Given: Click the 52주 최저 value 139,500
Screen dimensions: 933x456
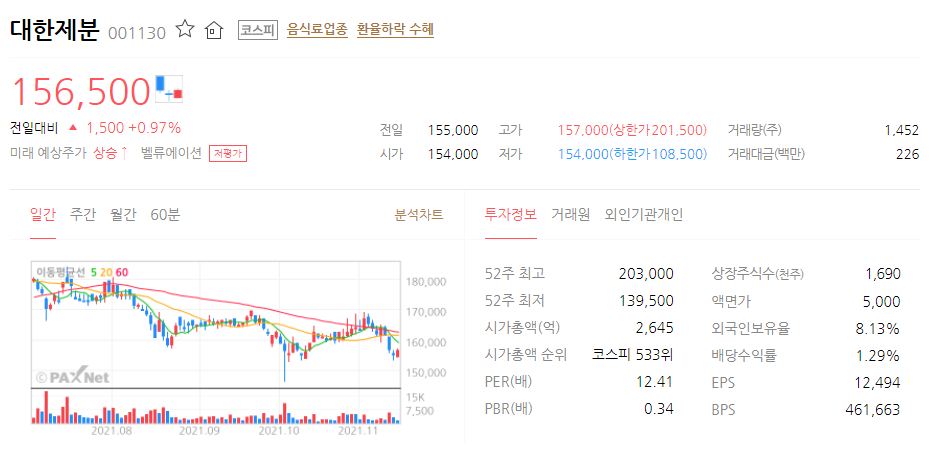Looking at the screenshot, I should pos(646,301).
